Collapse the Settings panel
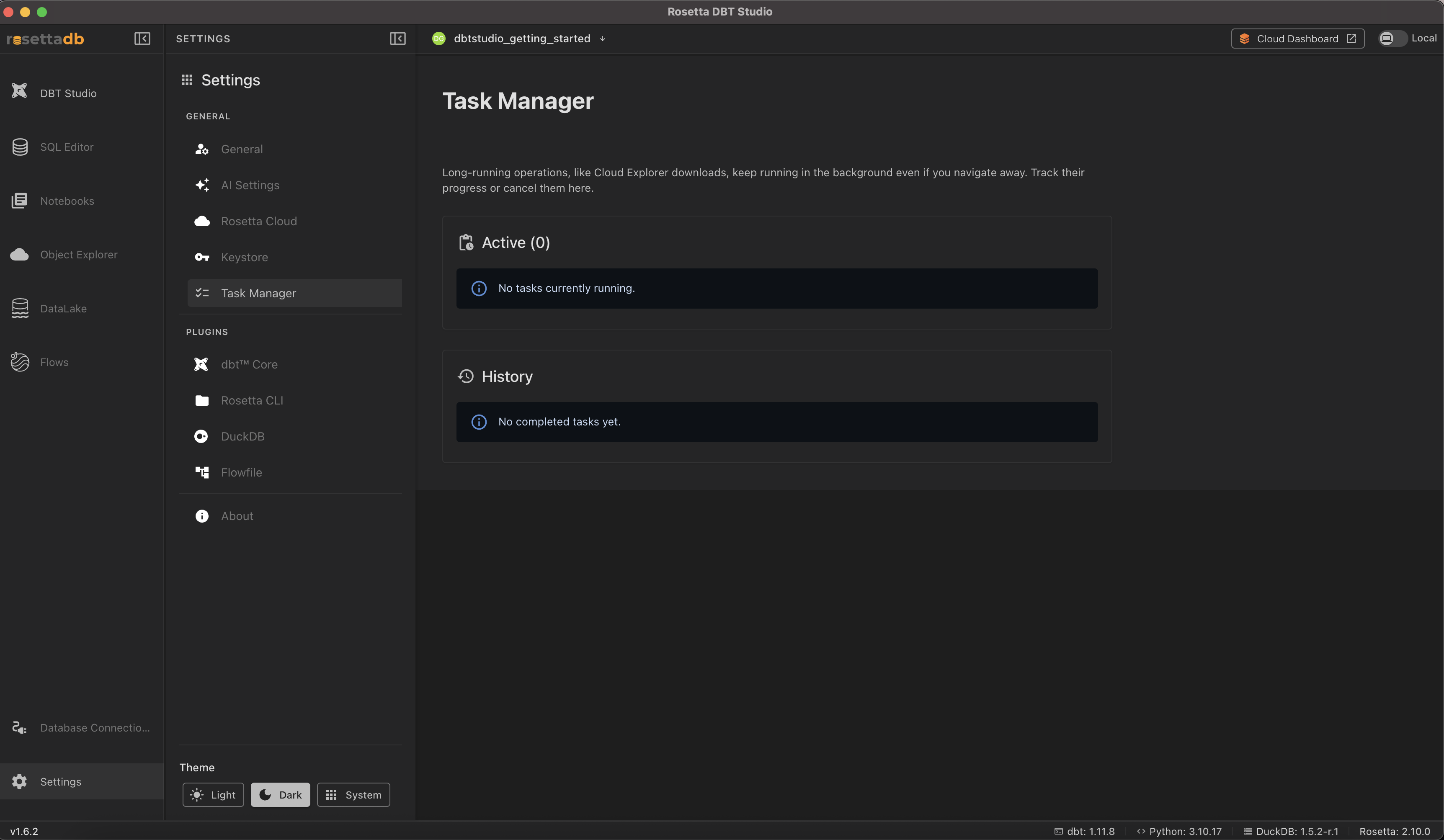 pos(398,39)
